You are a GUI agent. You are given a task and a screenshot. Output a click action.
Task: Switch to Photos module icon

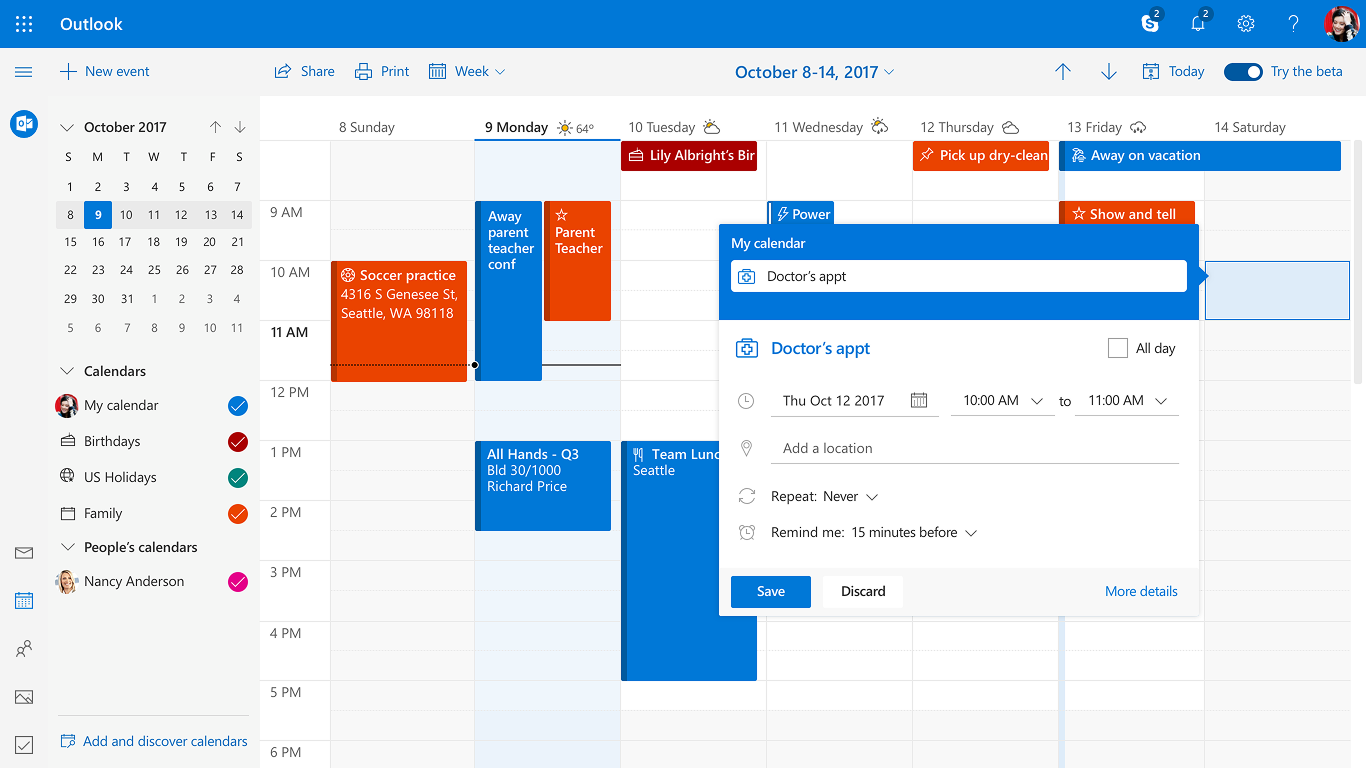click(x=24, y=697)
